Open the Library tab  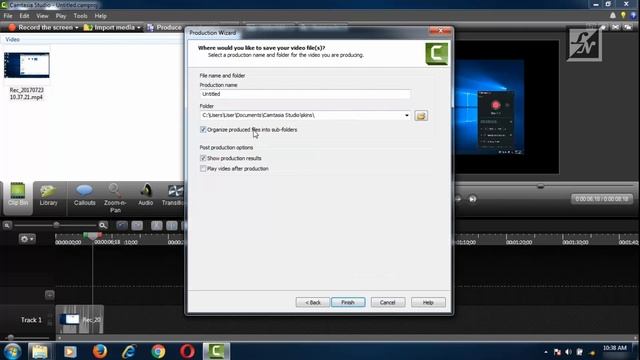tap(48, 195)
